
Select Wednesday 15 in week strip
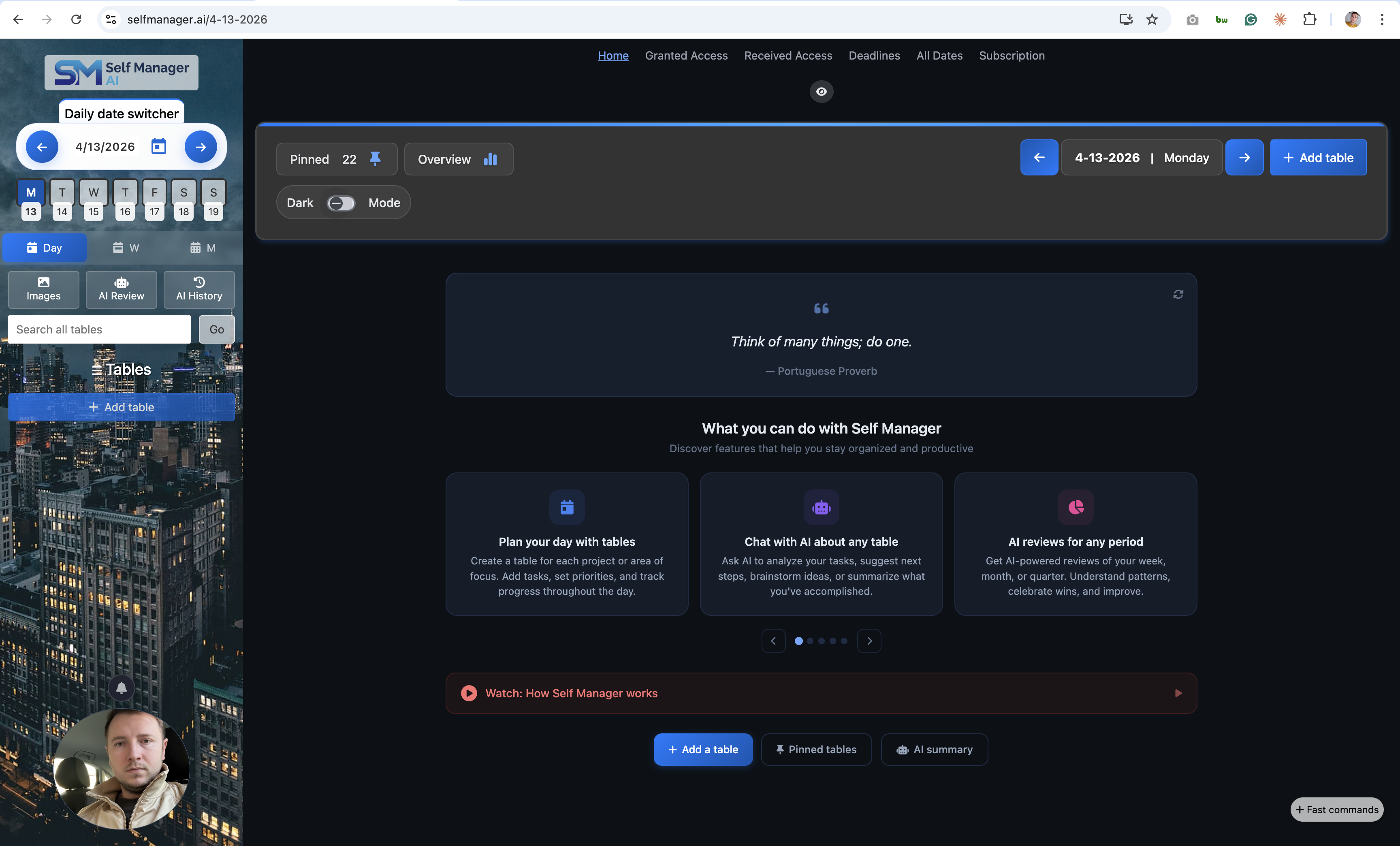pos(94,201)
